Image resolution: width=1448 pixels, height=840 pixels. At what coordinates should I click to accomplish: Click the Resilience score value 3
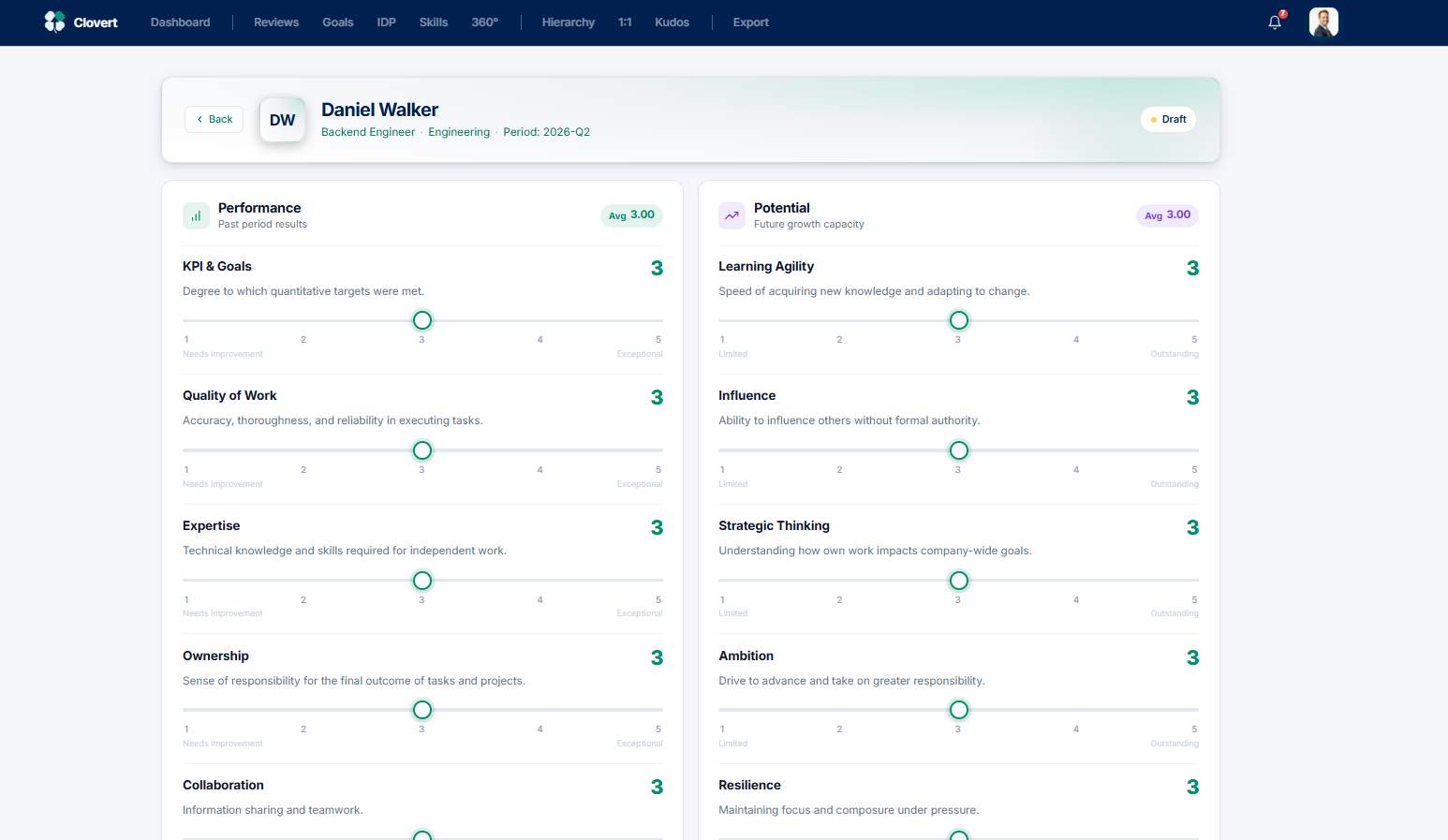click(x=1192, y=788)
